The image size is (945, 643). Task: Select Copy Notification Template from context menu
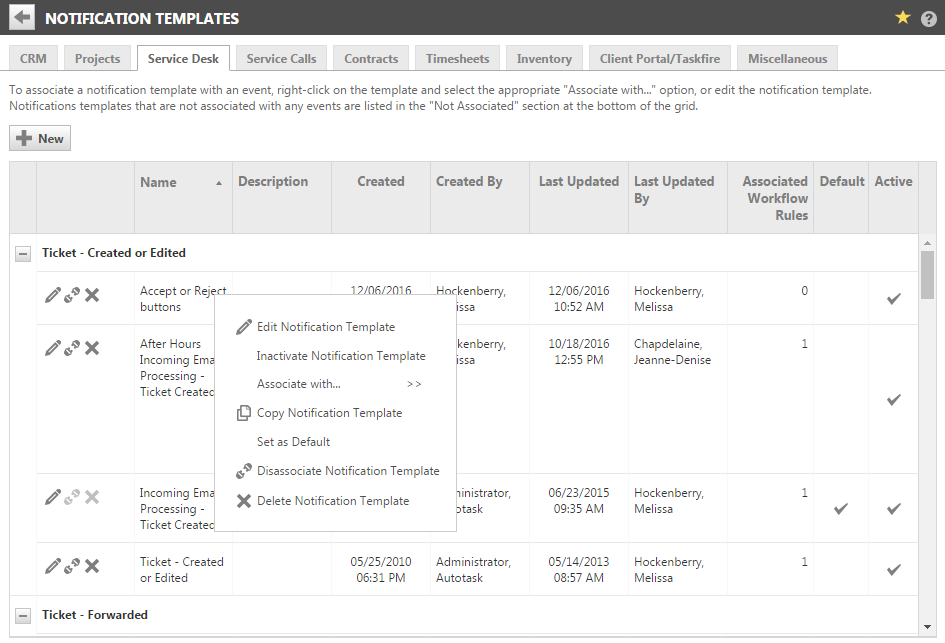pyautogui.click(x=329, y=413)
